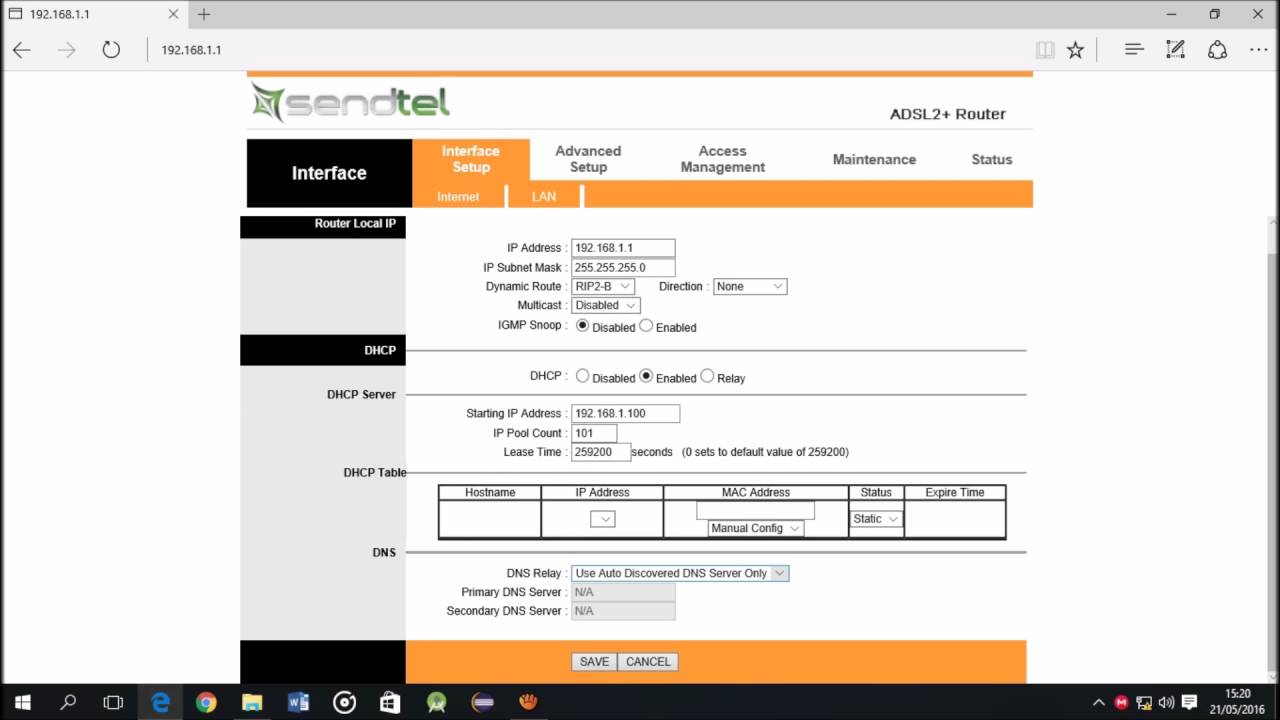The image size is (1280, 720).
Task: Set IGMP Snoop to Enabled
Action: (646, 325)
